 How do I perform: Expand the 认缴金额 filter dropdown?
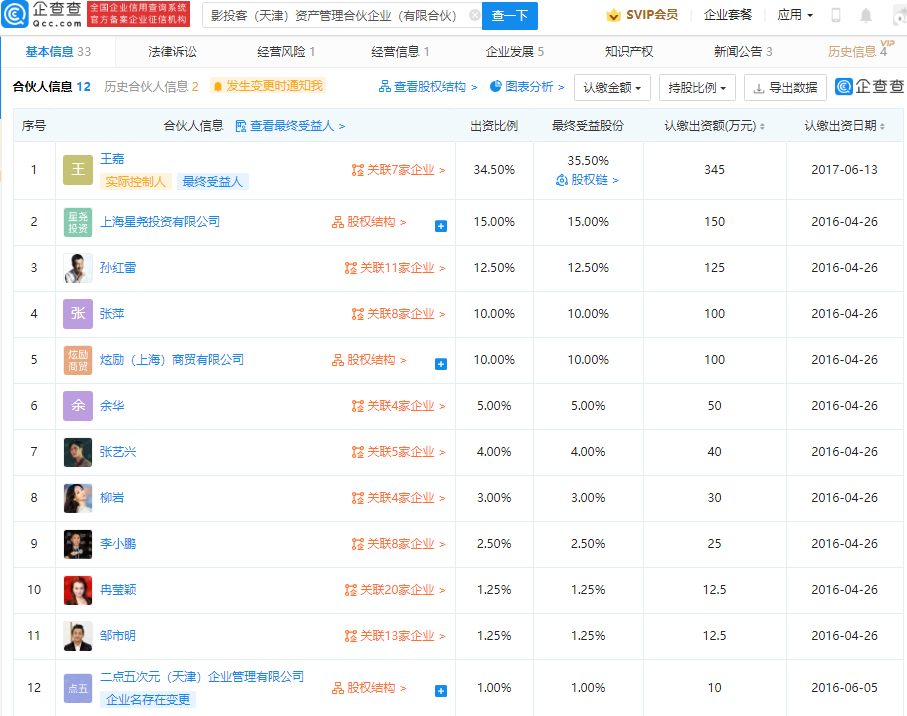coord(612,87)
